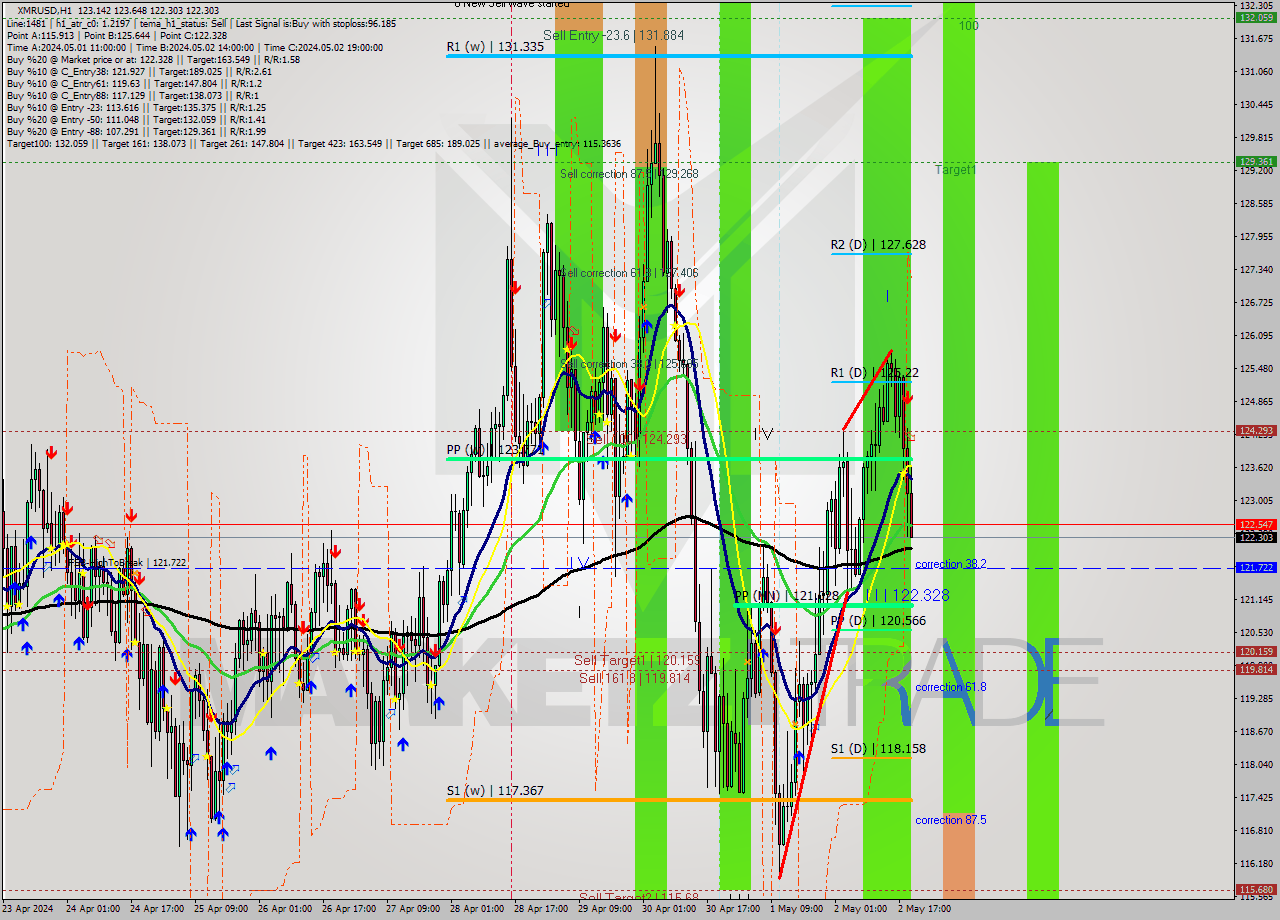Select the S1 (D) | 118.158 support label
This screenshot has height=920, width=1280.
tap(877, 748)
